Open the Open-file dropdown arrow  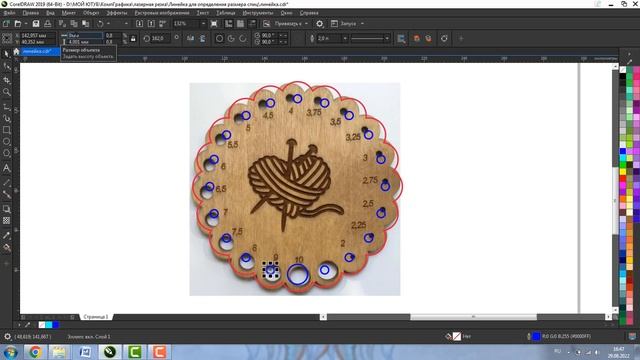click(x=25, y=24)
